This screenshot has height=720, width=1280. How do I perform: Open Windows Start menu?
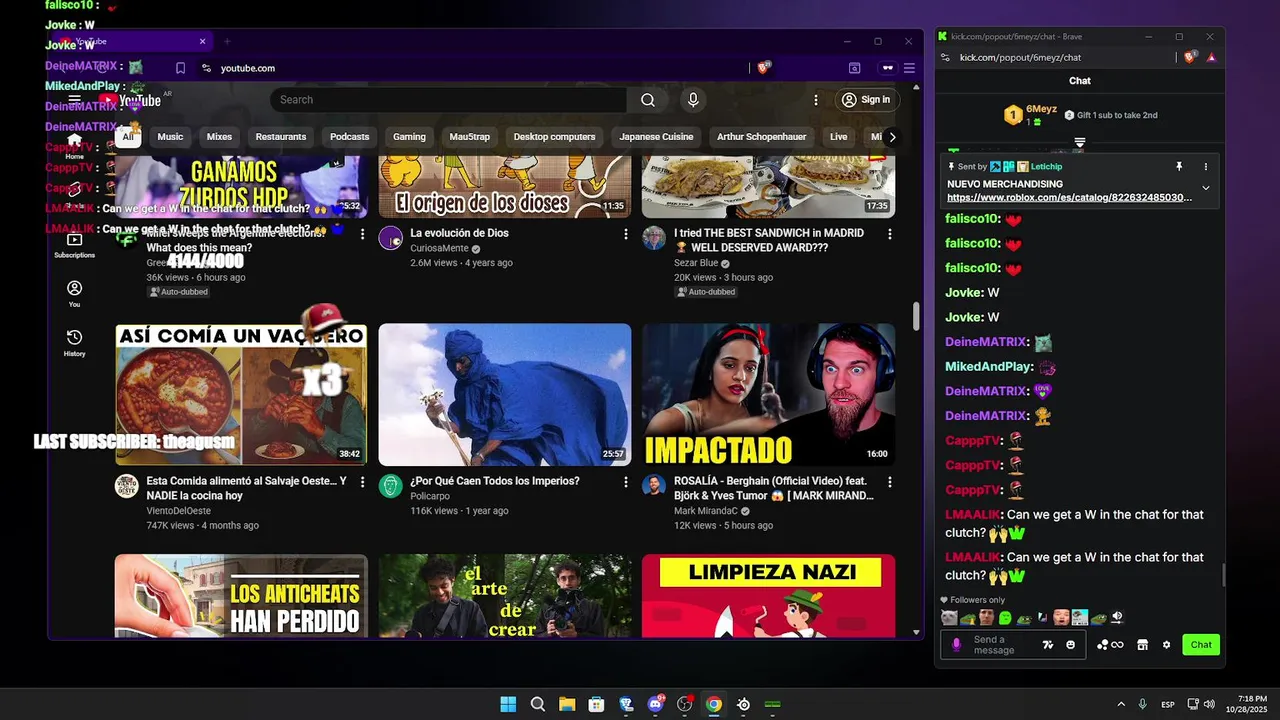click(x=508, y=704)
